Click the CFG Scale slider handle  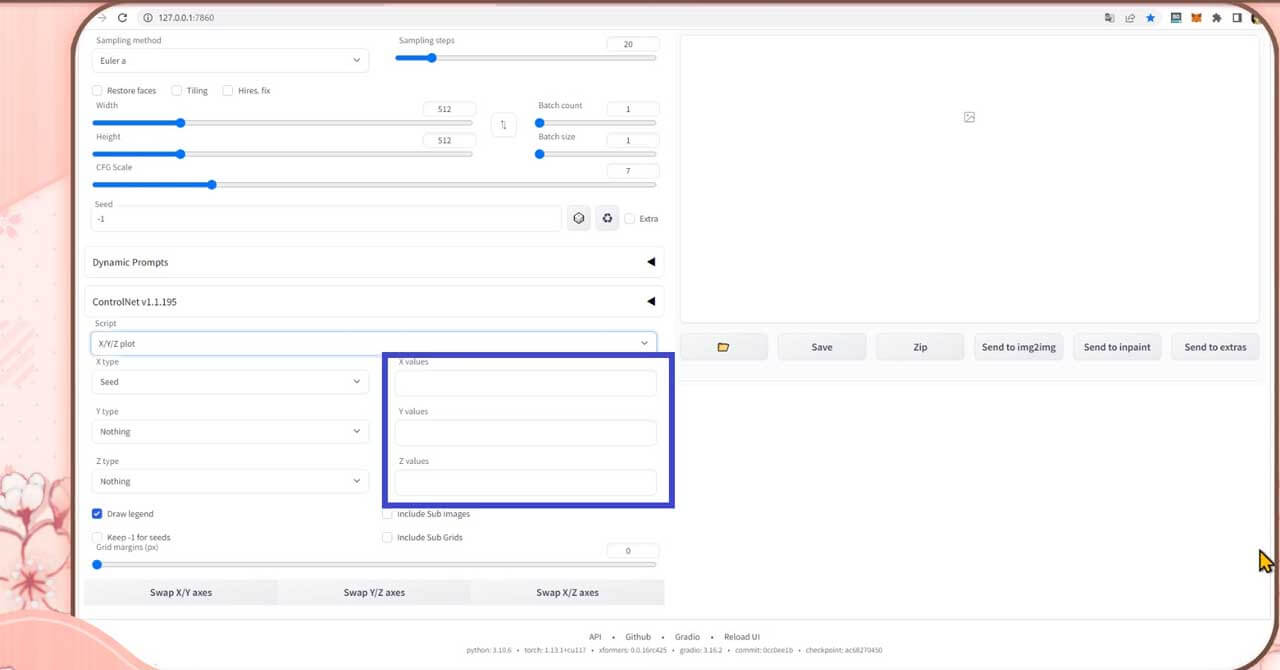(x=212, y=185)
